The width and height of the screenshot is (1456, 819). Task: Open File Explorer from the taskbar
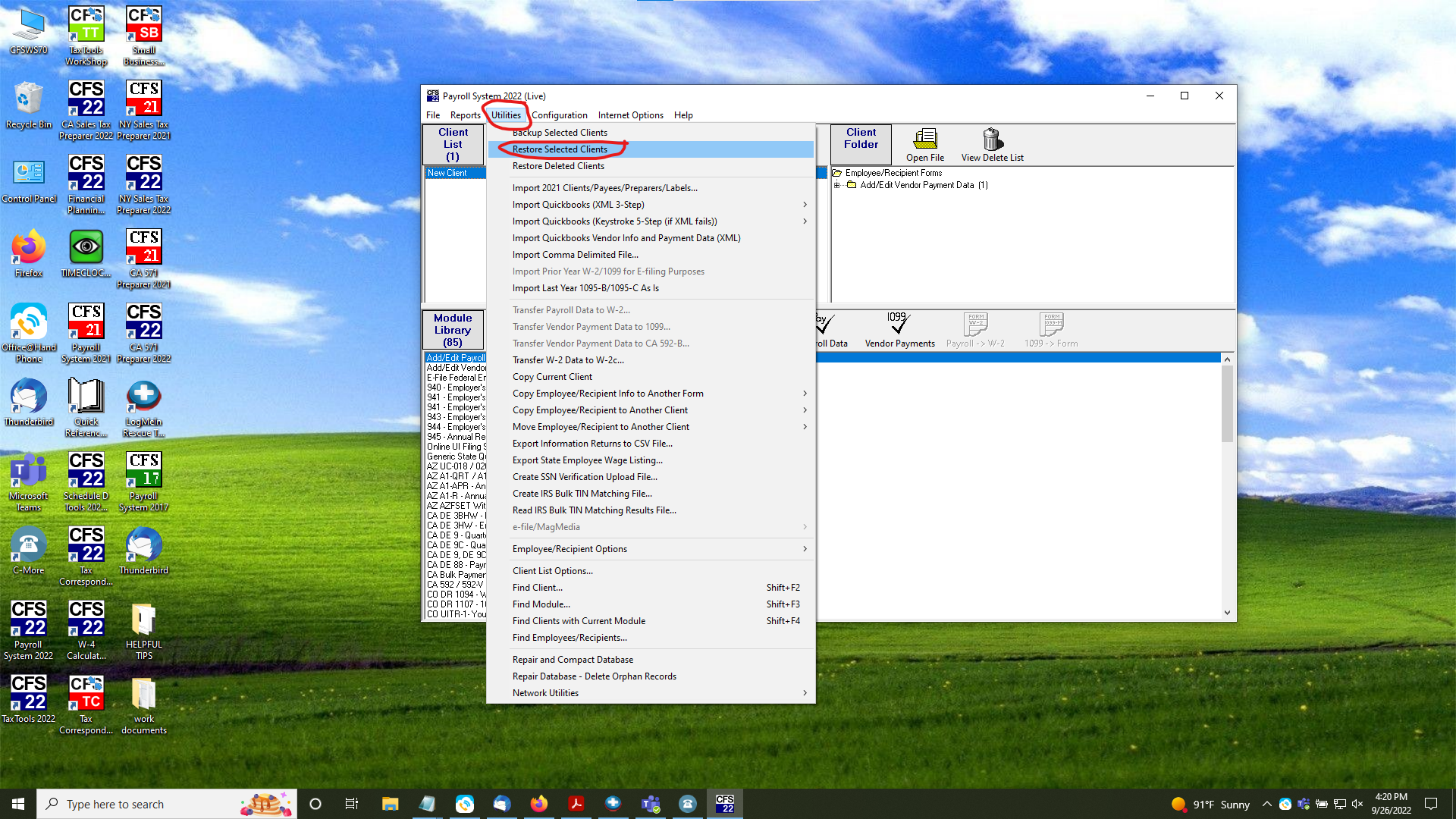[390, 804]
